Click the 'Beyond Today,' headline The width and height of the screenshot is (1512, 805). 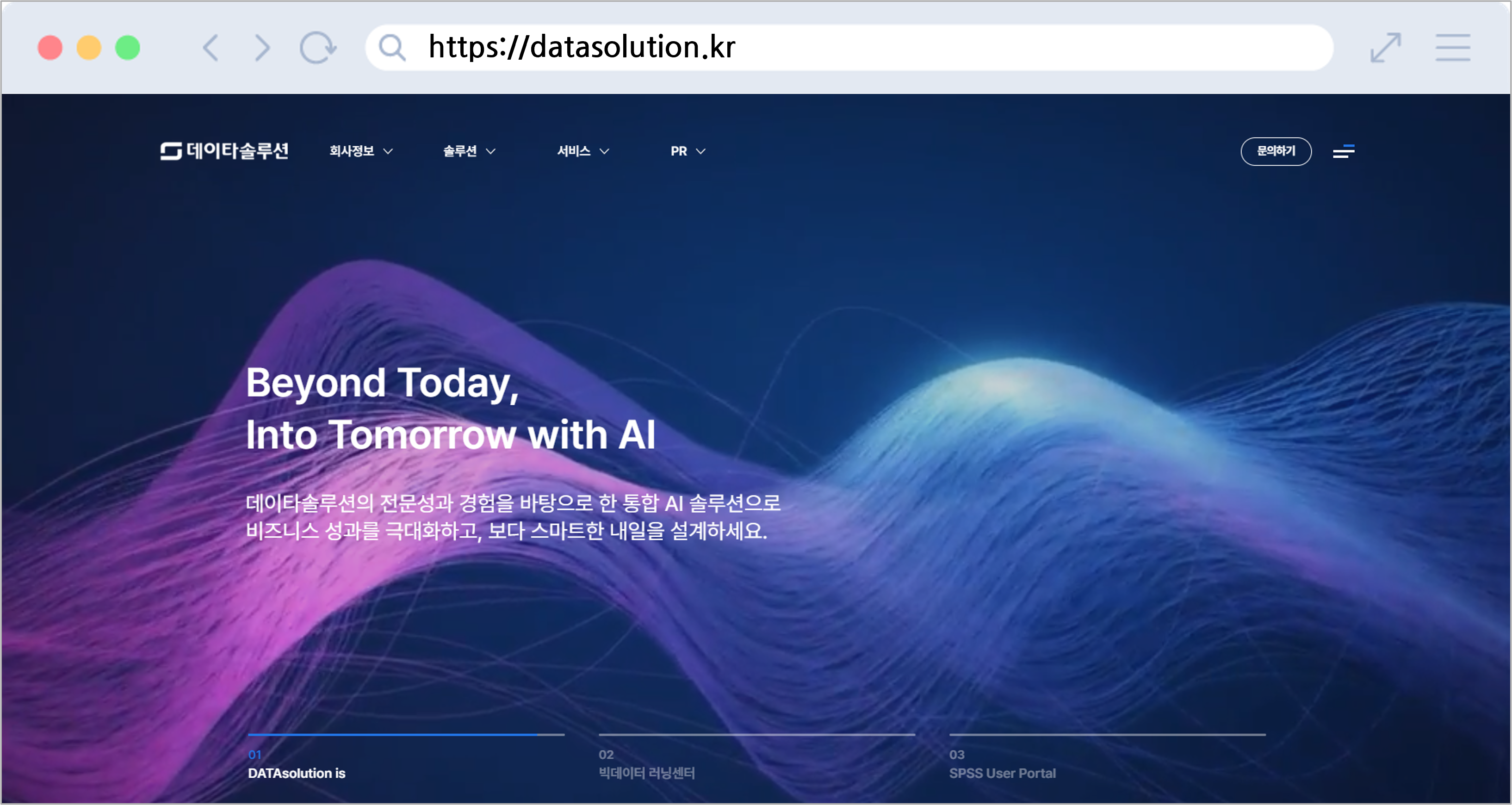[x=382, y=384]
